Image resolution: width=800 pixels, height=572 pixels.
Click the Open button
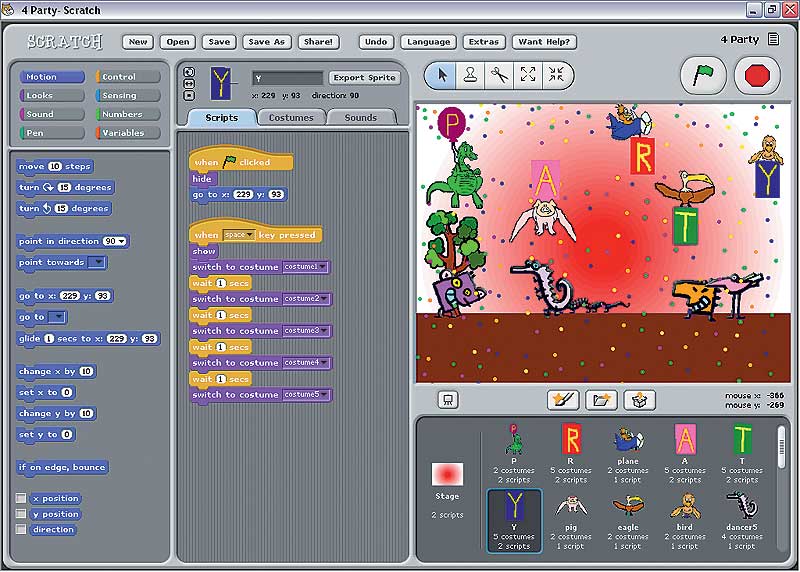(x=178, y=42)
